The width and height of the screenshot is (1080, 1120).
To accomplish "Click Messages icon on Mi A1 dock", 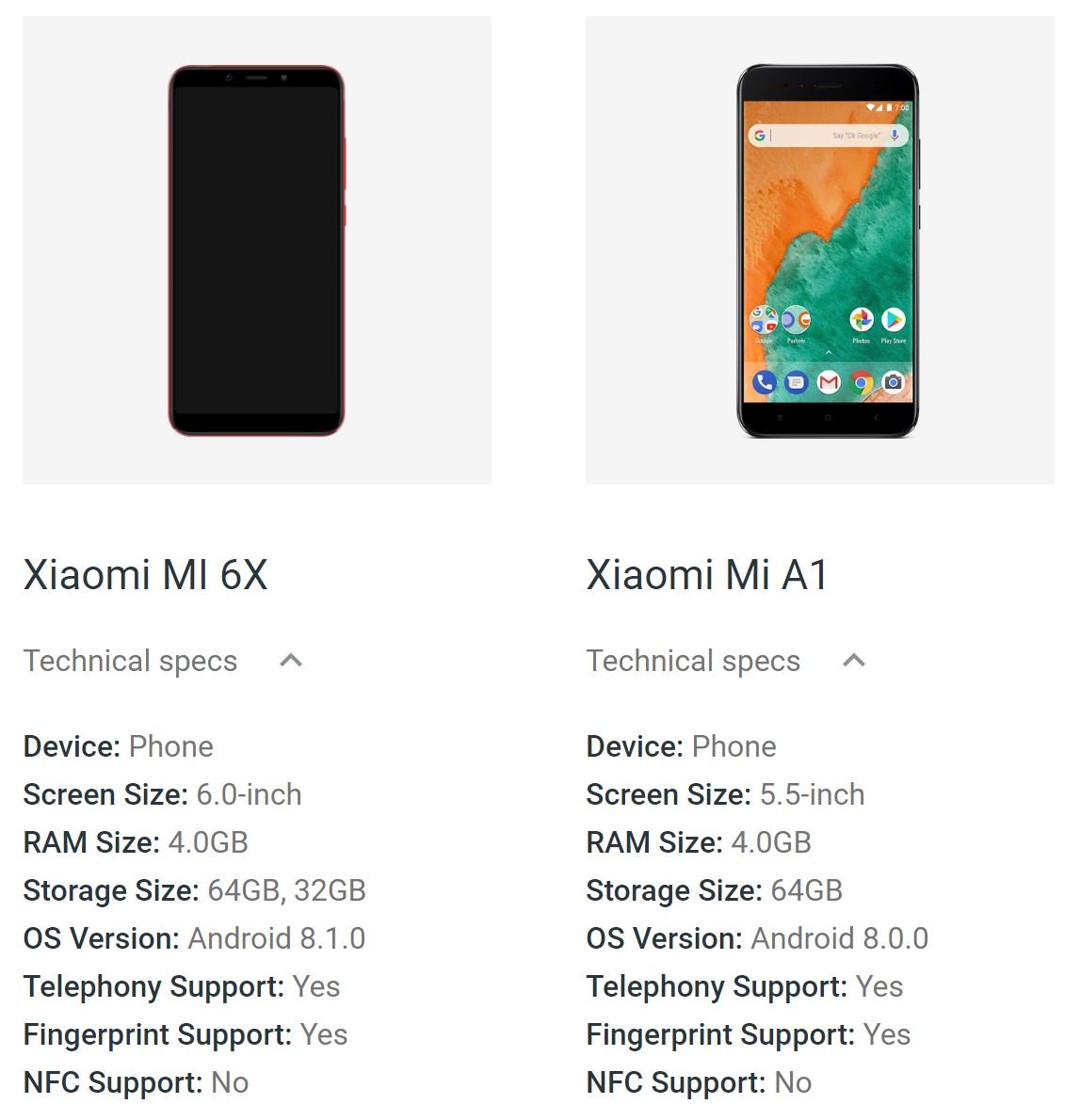I will (796, 384).
